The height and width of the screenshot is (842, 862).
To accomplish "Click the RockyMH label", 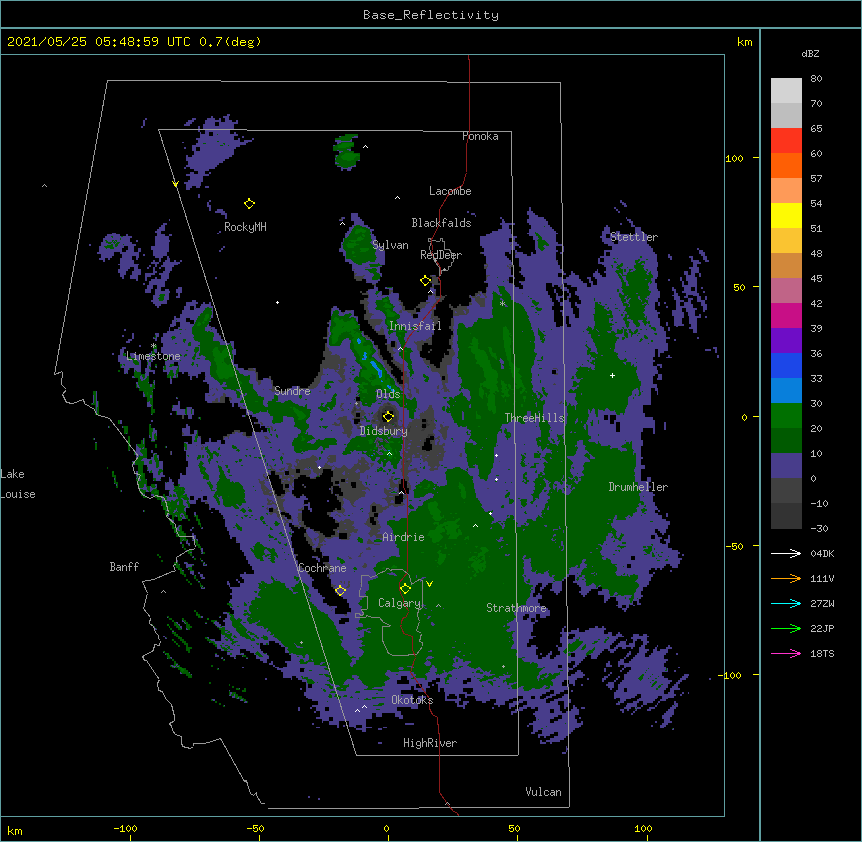I will pos(245,227).
